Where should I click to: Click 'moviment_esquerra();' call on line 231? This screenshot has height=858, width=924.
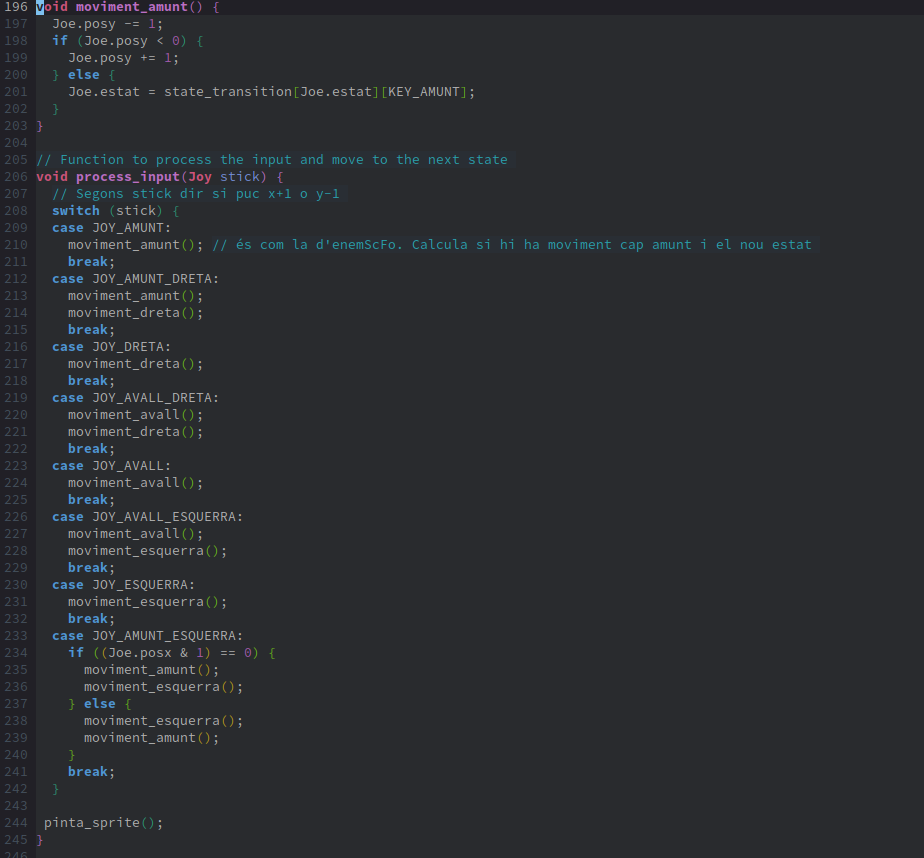[147, 602]
